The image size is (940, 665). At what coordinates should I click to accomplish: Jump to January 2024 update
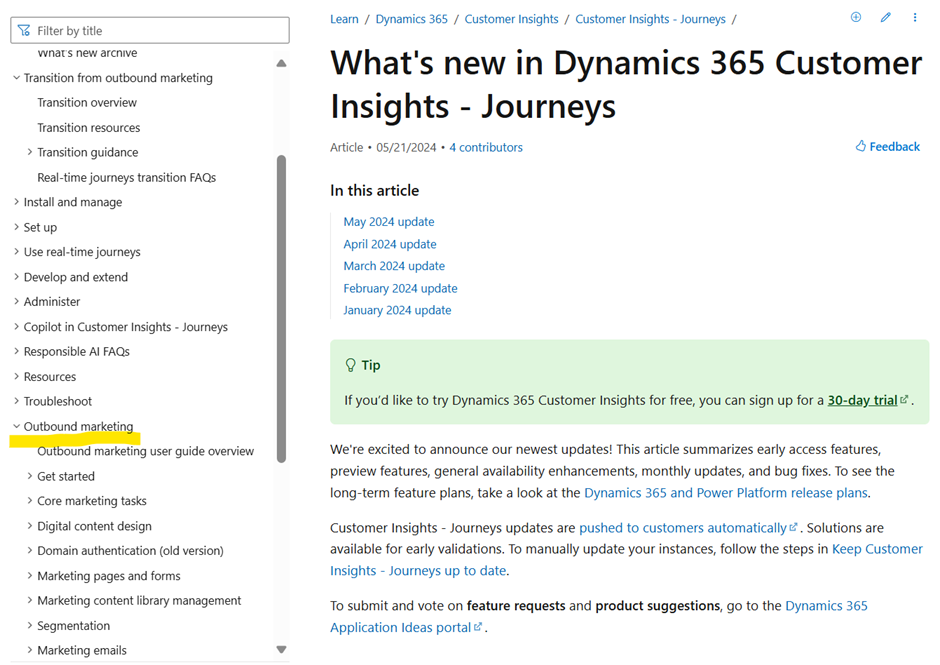point(397,310)
